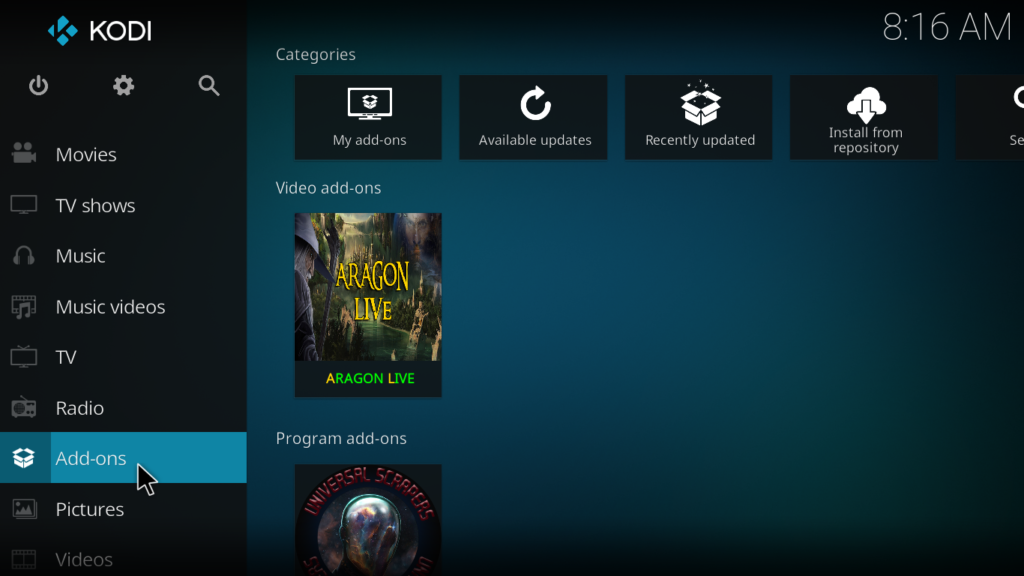Click the Radio icon
1024x576 pixels.
pos(24,408)
